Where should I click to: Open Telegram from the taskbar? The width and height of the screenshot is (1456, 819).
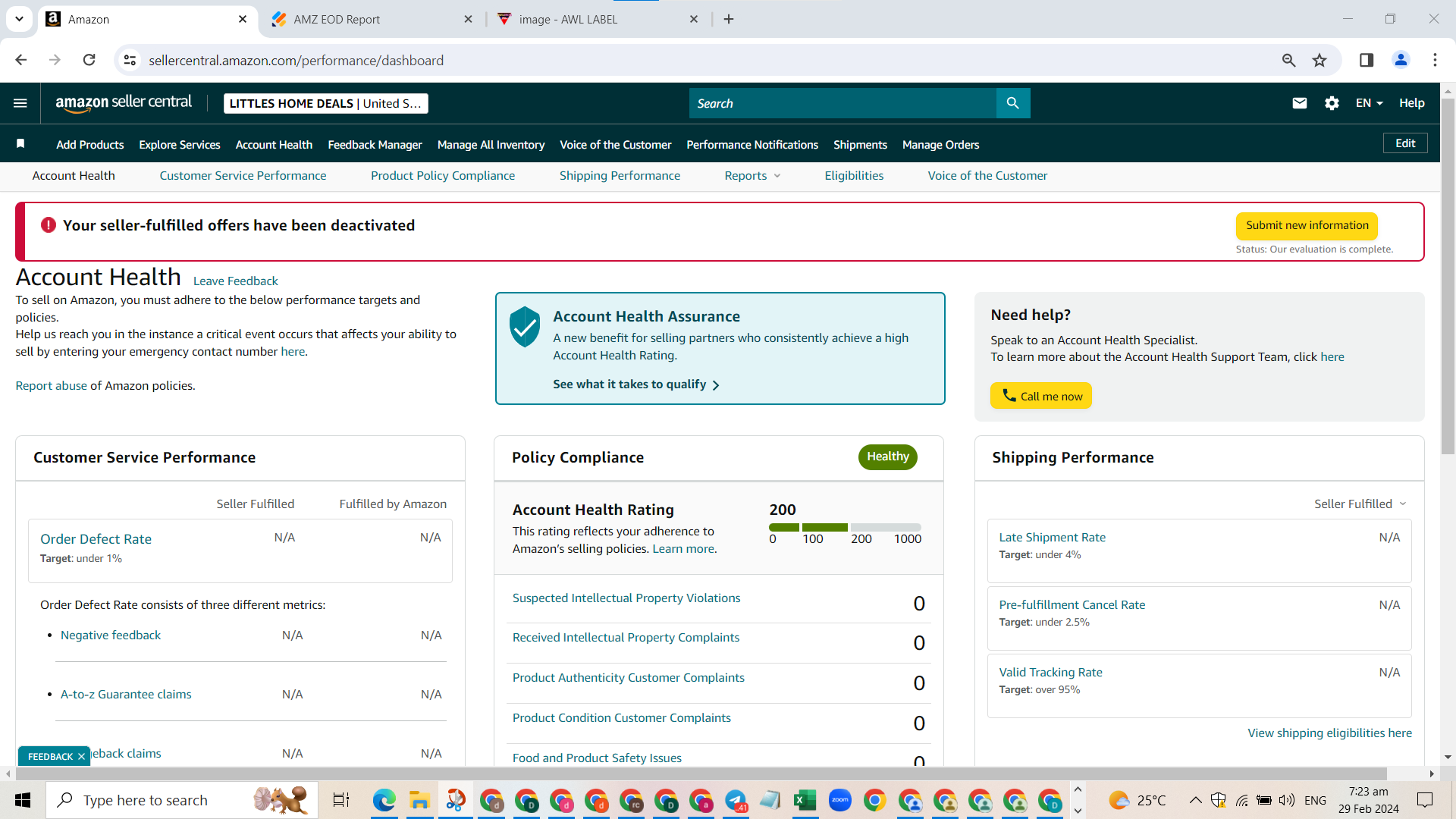click(x=736, y=800)
